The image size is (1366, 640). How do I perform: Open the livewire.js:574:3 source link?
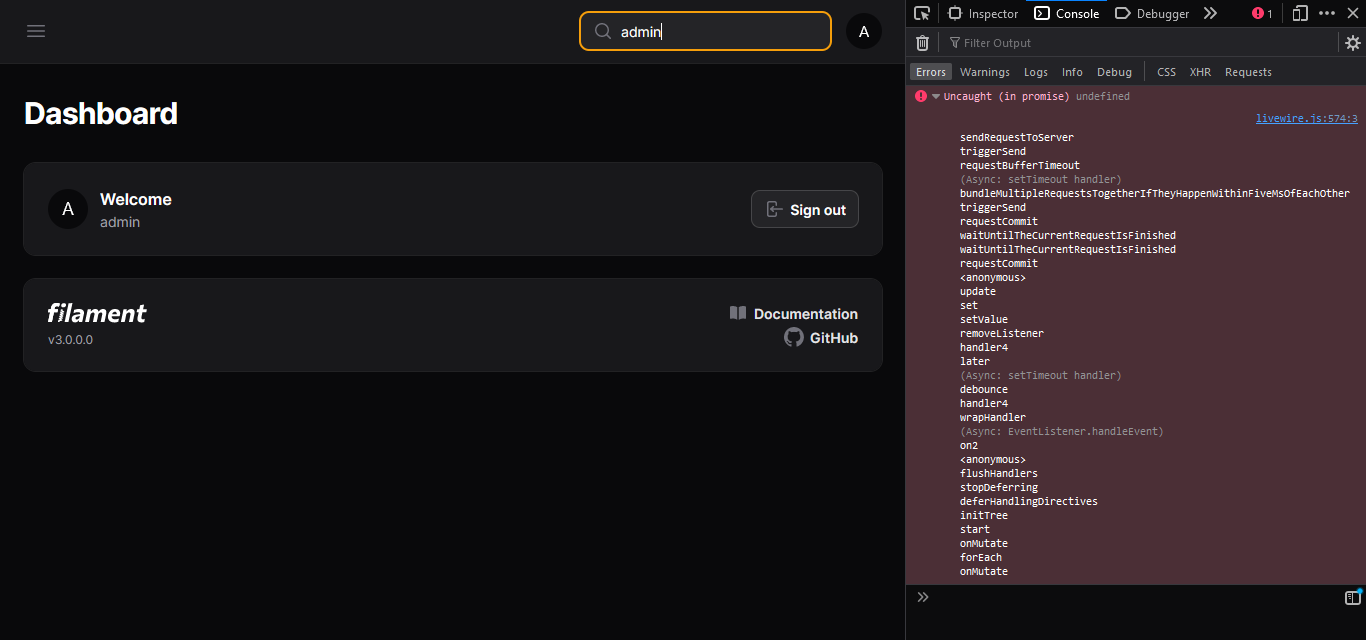[1306, 117]
